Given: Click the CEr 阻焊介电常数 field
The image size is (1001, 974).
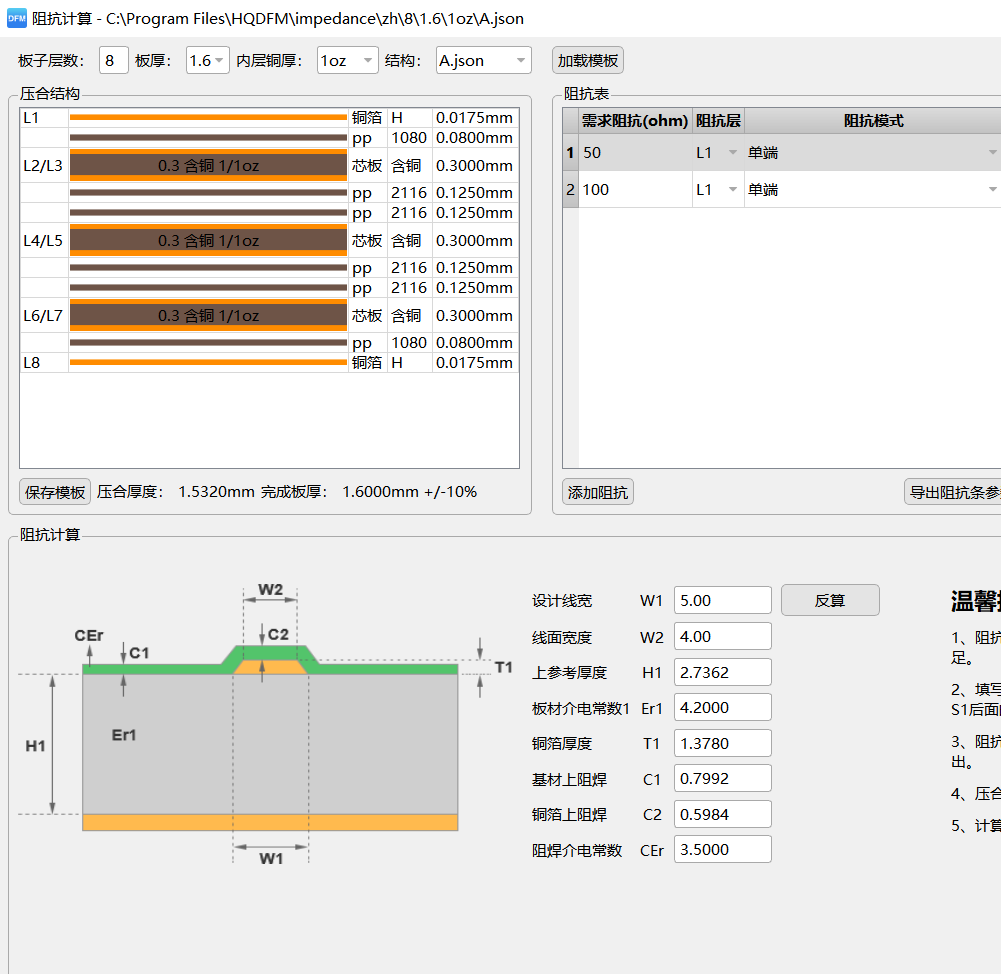Looking at the screenshot, I should pyautogui.click(x=722, y=850).
